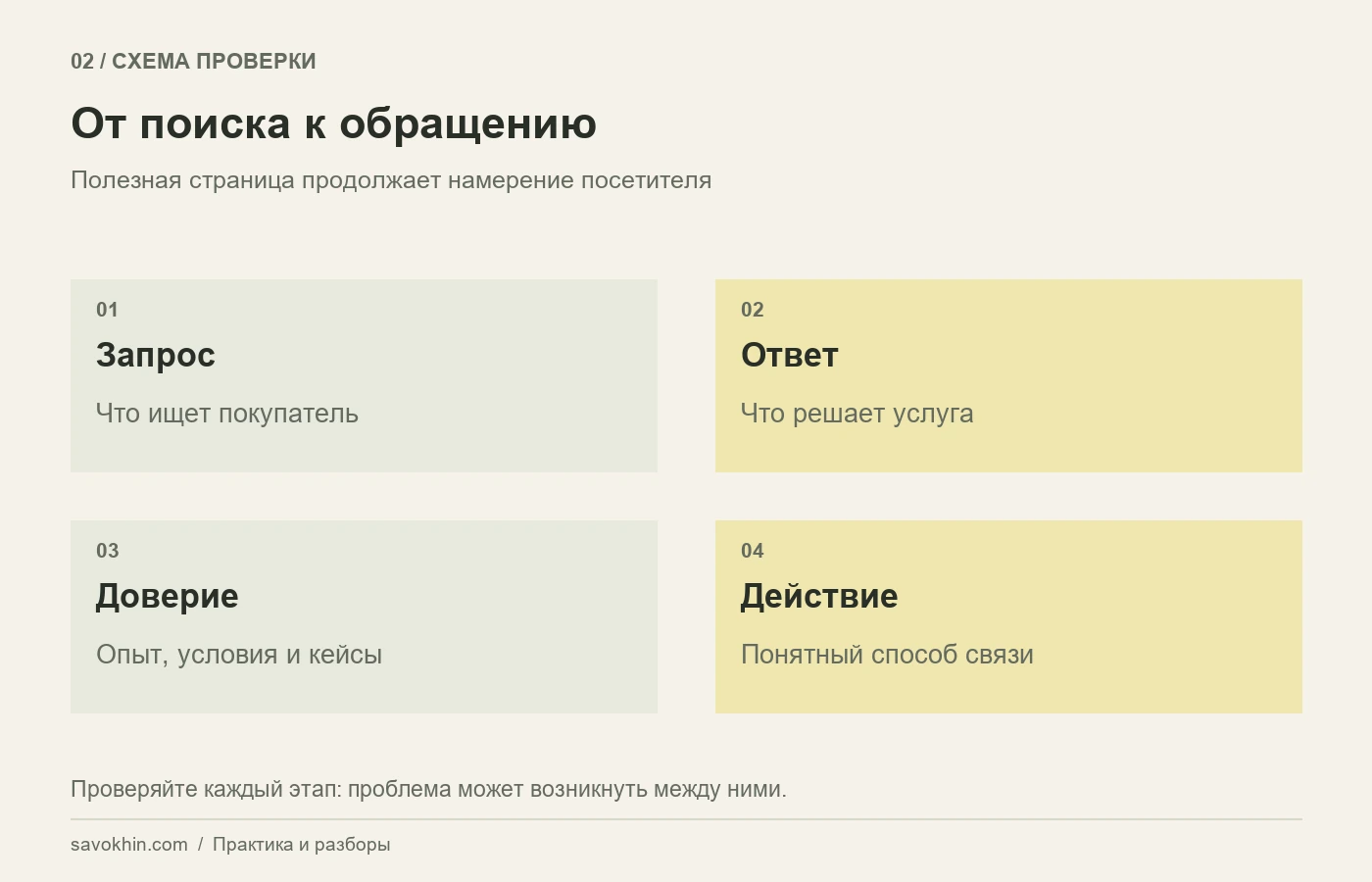Select the heading 'От поиска к обращению'

(334, 124)
